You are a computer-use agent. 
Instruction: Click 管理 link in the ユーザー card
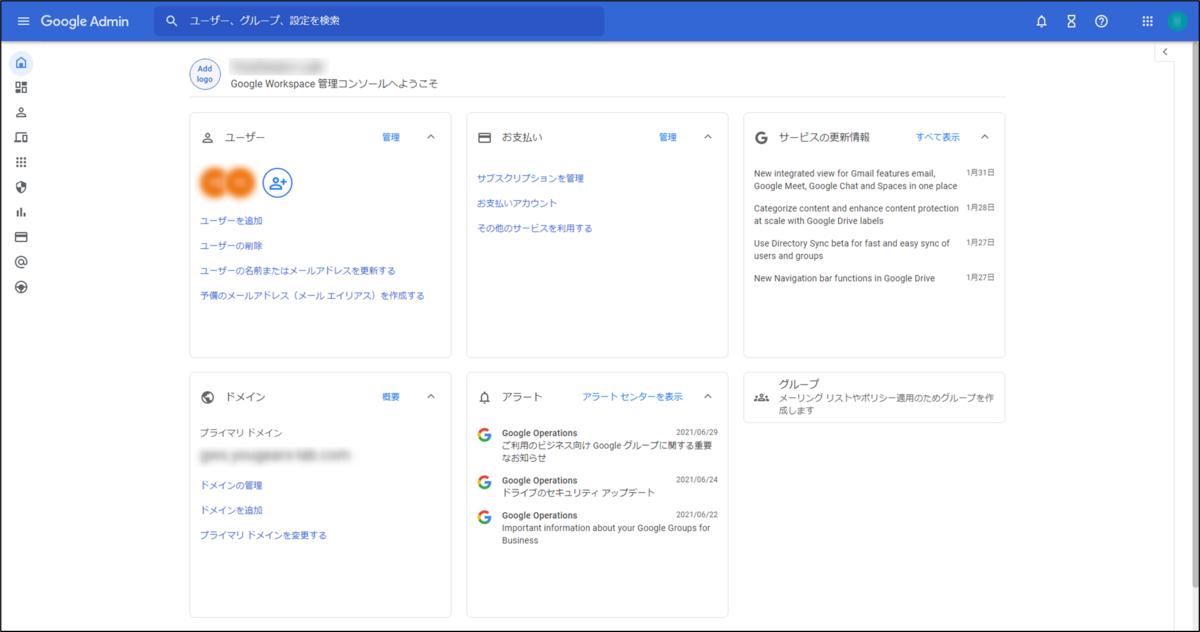tap(391, 137)
